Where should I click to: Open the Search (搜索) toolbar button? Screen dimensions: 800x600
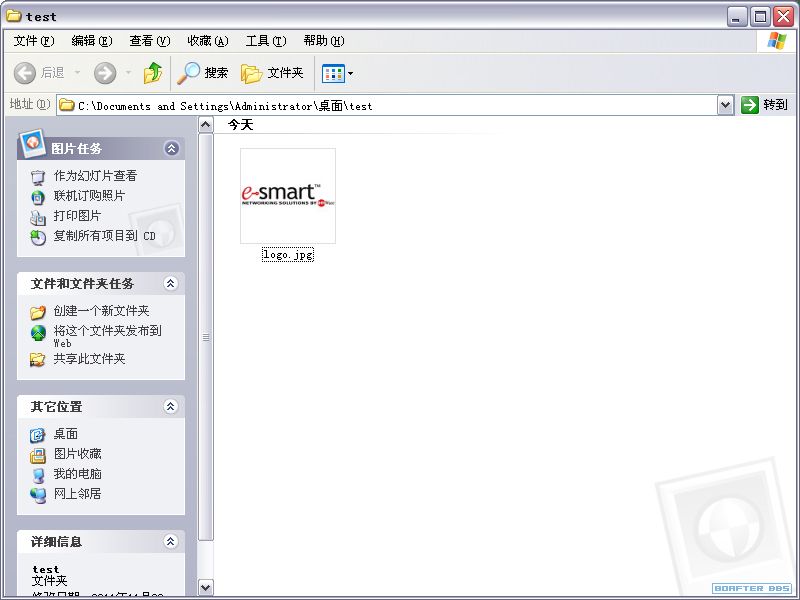pyautogui.click(x=203, y=73)
